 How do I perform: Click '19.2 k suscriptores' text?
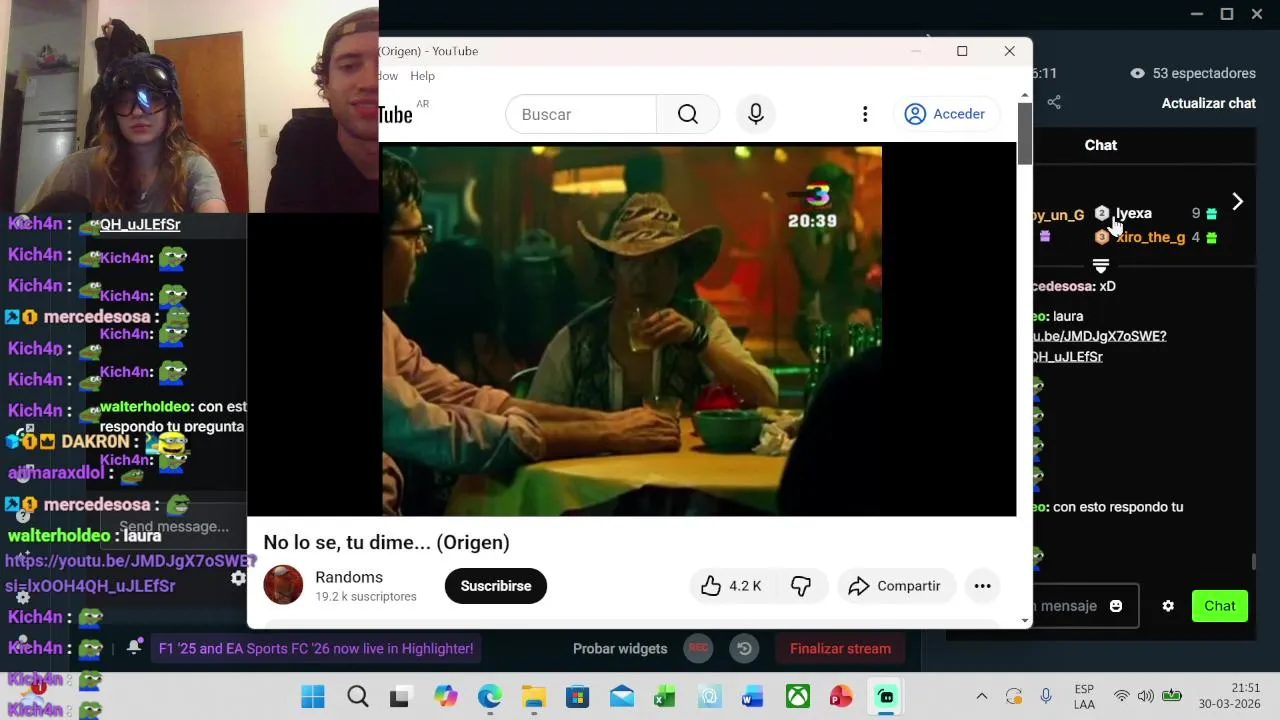coord(366,596)
